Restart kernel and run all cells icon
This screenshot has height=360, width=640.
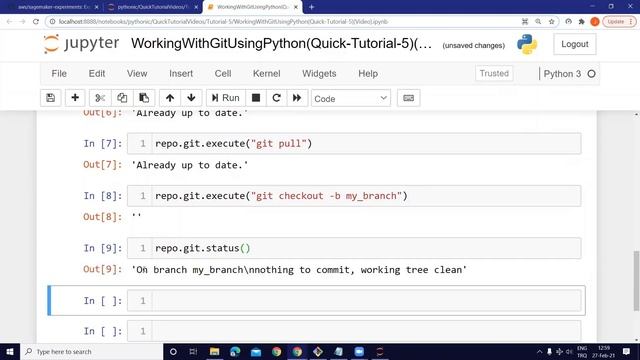[297, 98]
